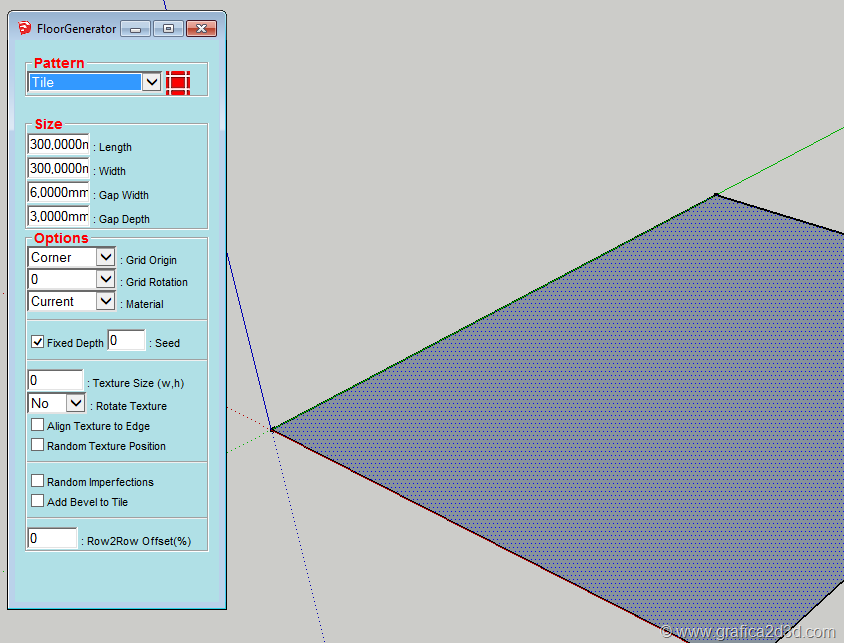Expand the Material dropdown set to Current
Viewport: 844px width, 643px height.
(x=106, y=301)
